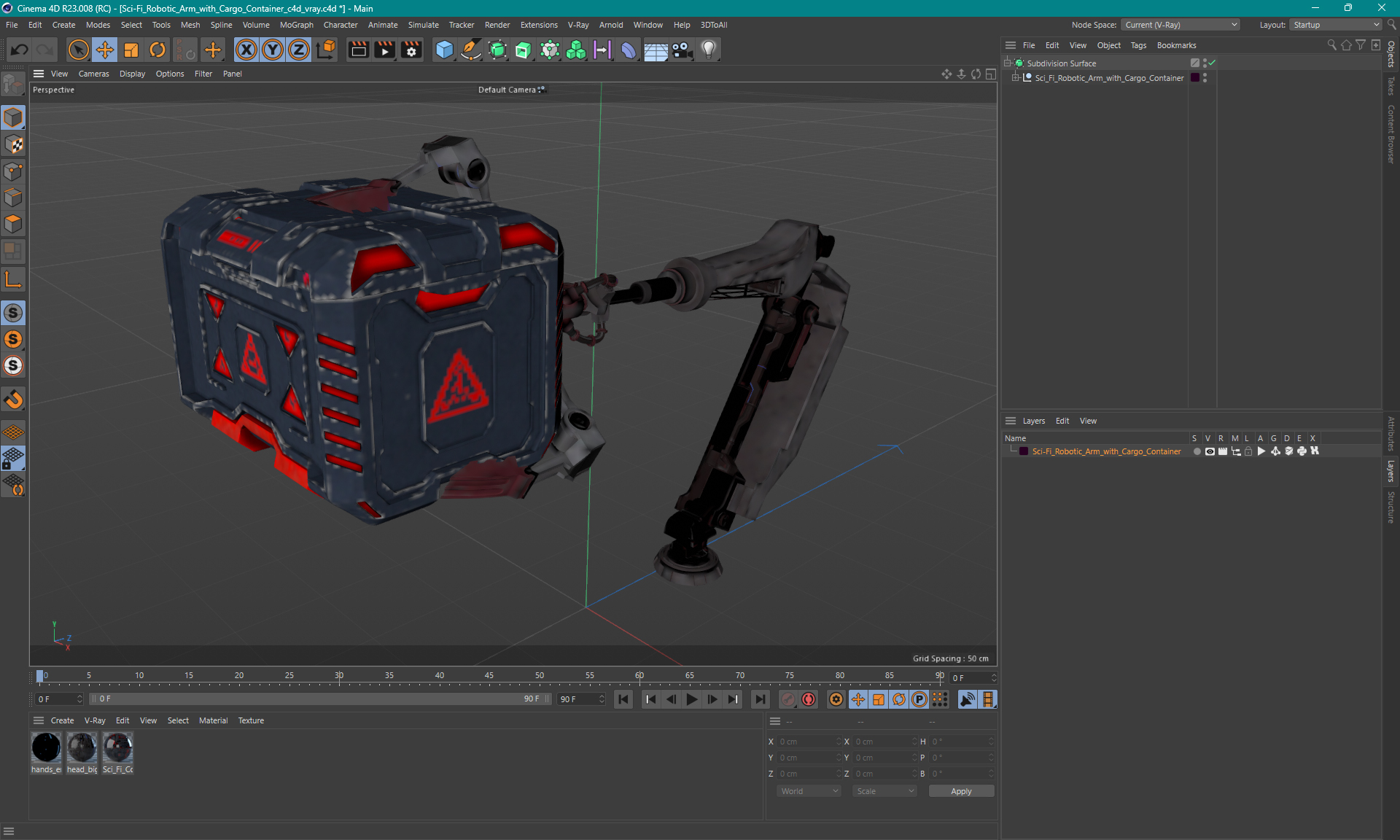Open the Simulate menu in menu bar
The image size is (1400, 840).
pos(422,24)
